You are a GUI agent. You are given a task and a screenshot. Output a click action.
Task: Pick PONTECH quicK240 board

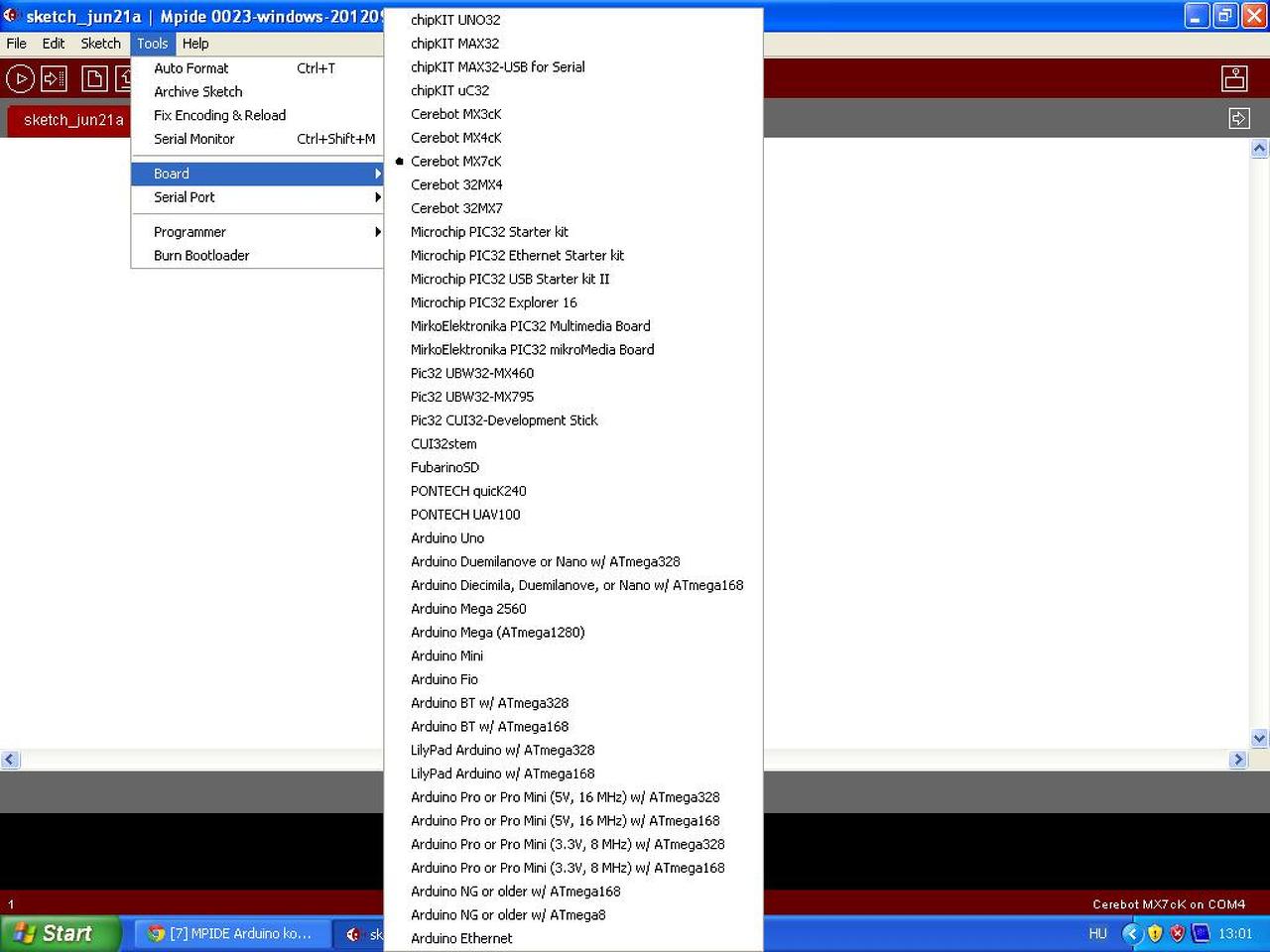tap(573, 491)
